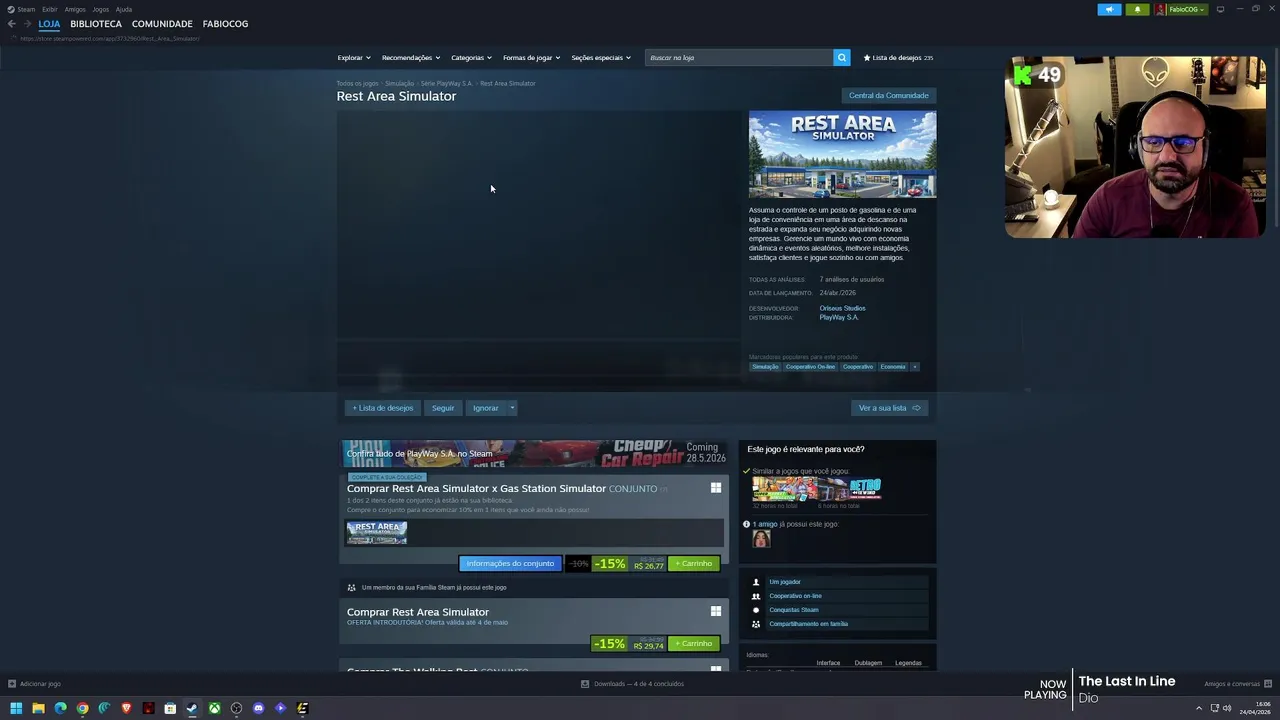This screenshot has width=1280, height=720.
Task: Switch to the FABIOCOG profile tab
Action: (225, 24)
